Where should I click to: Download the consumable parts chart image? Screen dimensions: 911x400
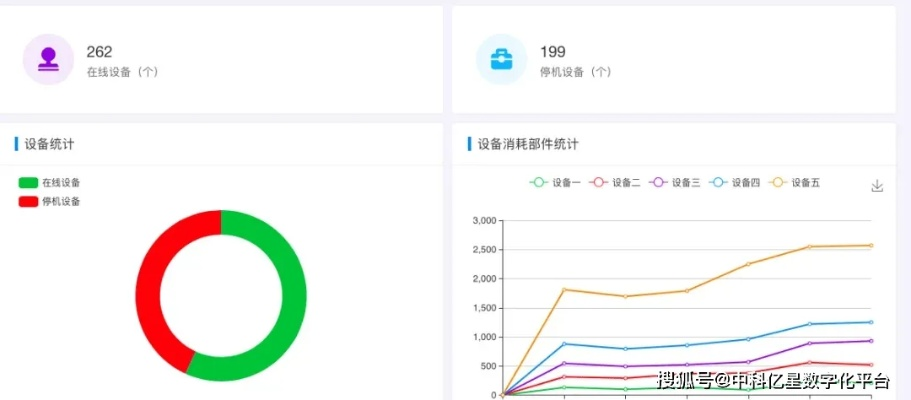click(877, 186)
